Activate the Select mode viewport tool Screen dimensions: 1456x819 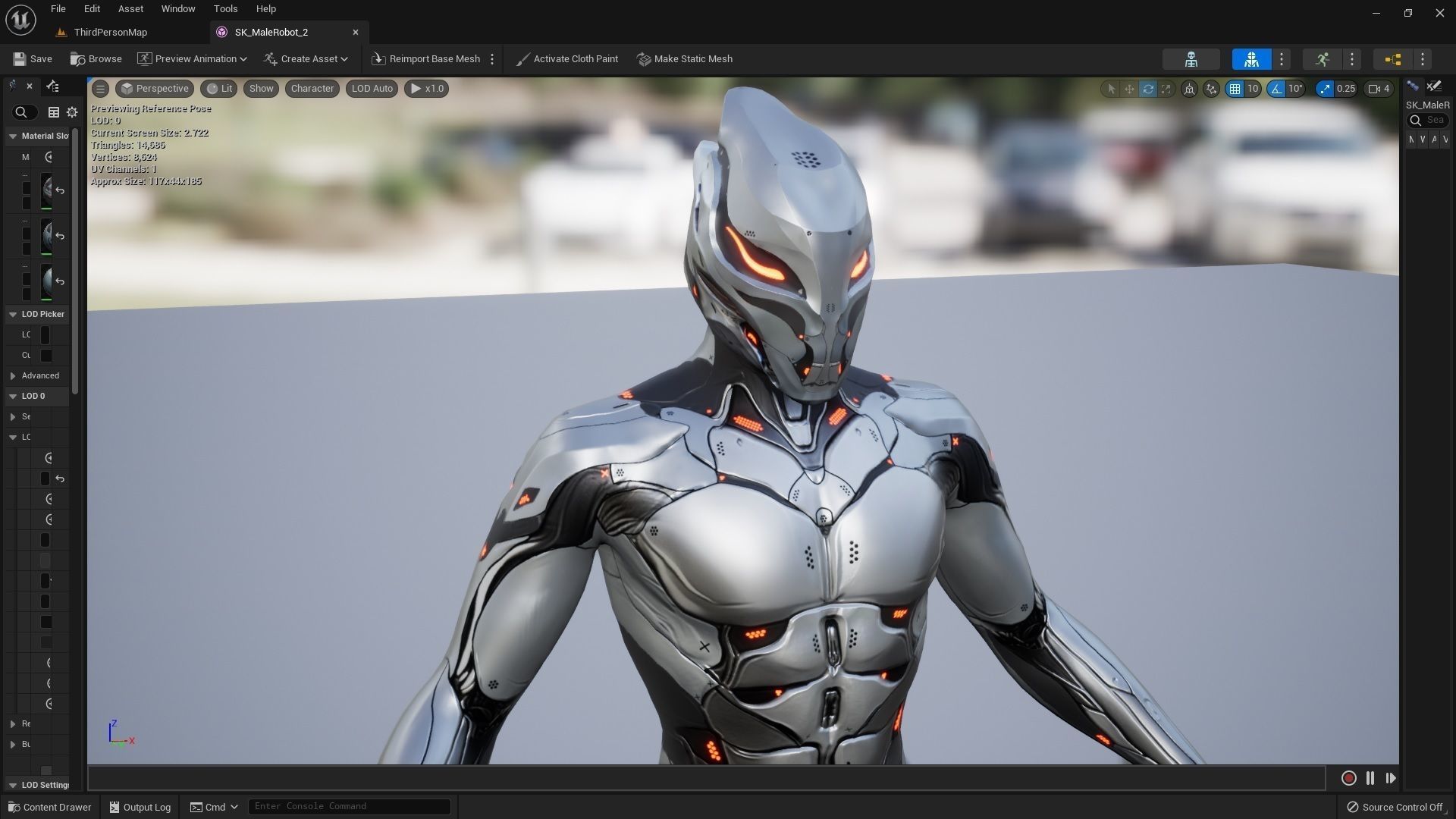tap(1111, 89)
